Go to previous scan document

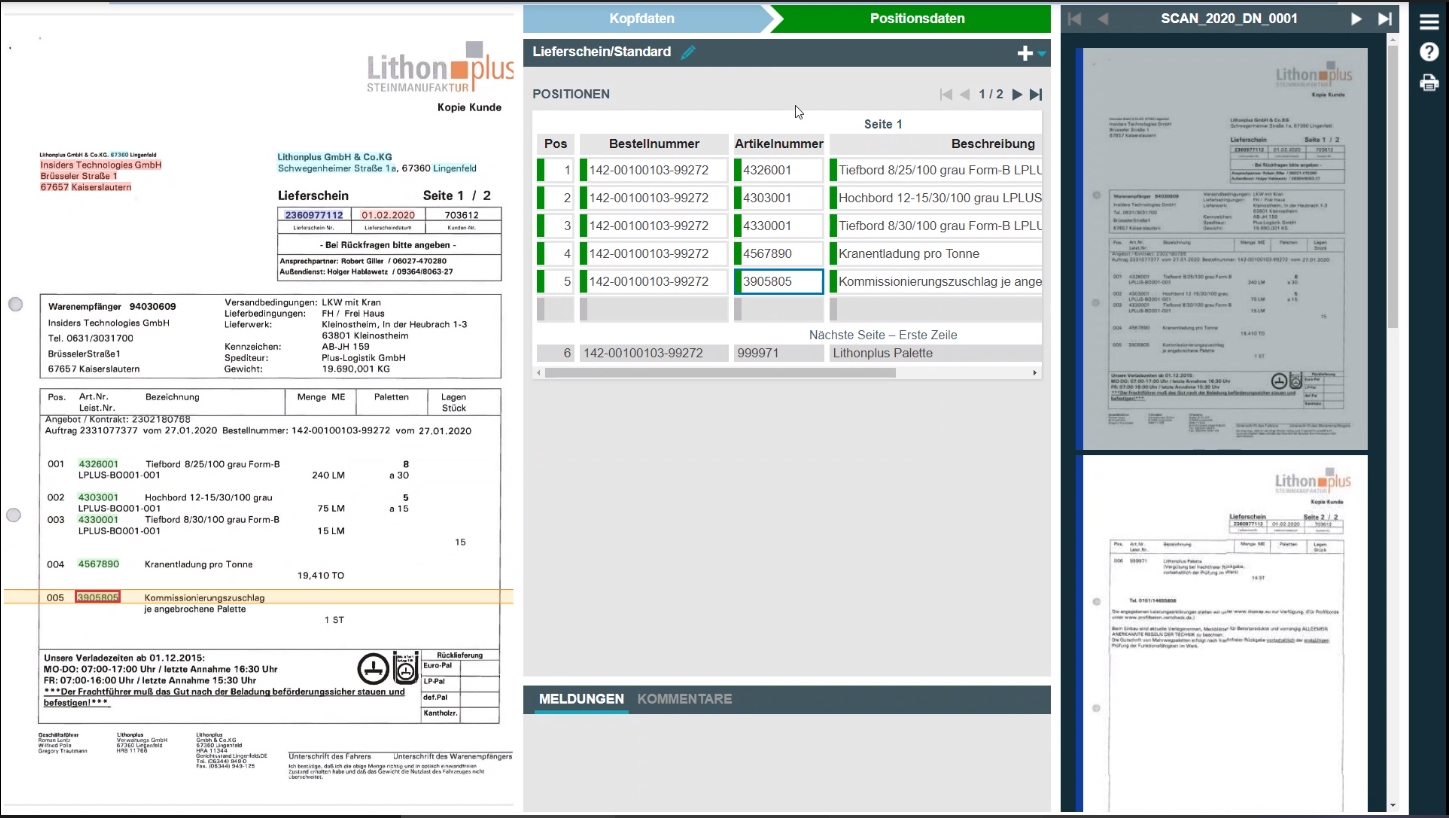1103,18
